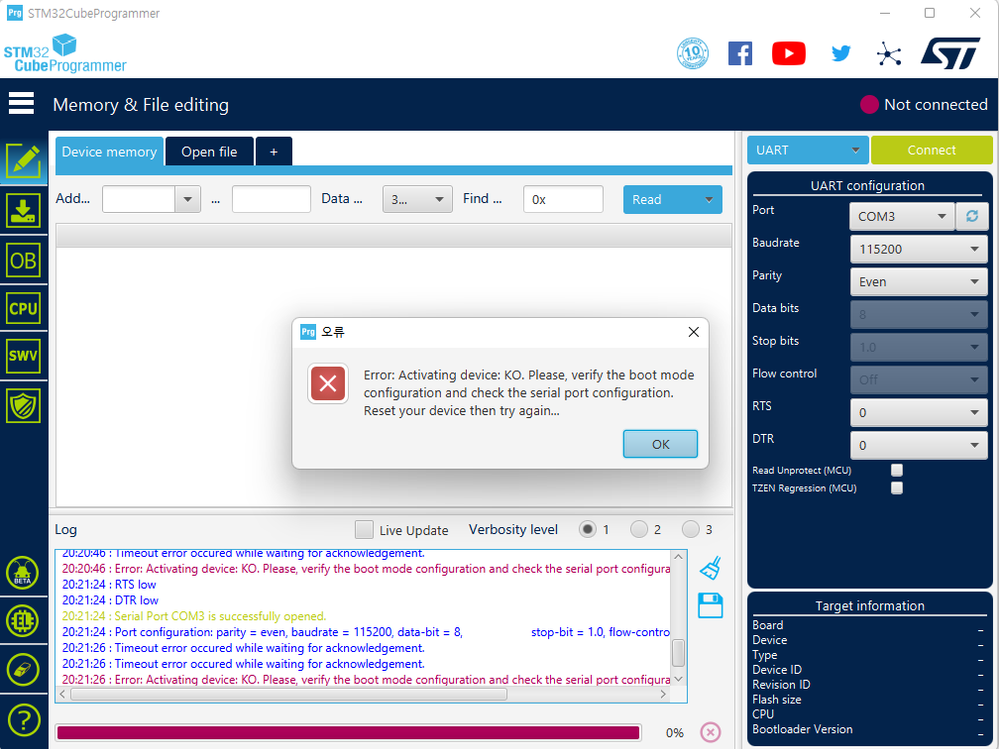Click the log horizontal scrollbar

tap(289, 694)
